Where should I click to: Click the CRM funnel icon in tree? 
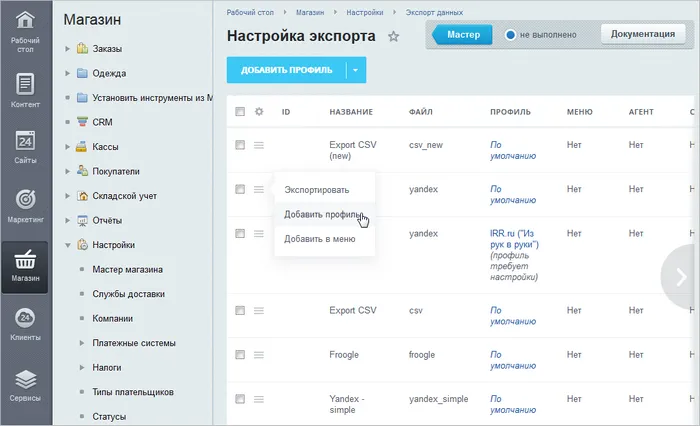[82, 121]
